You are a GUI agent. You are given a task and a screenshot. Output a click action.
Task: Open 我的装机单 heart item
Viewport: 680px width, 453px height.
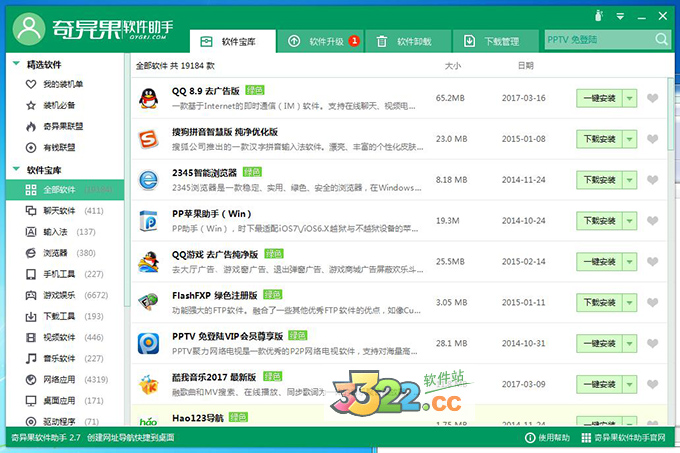click(55, 84)
